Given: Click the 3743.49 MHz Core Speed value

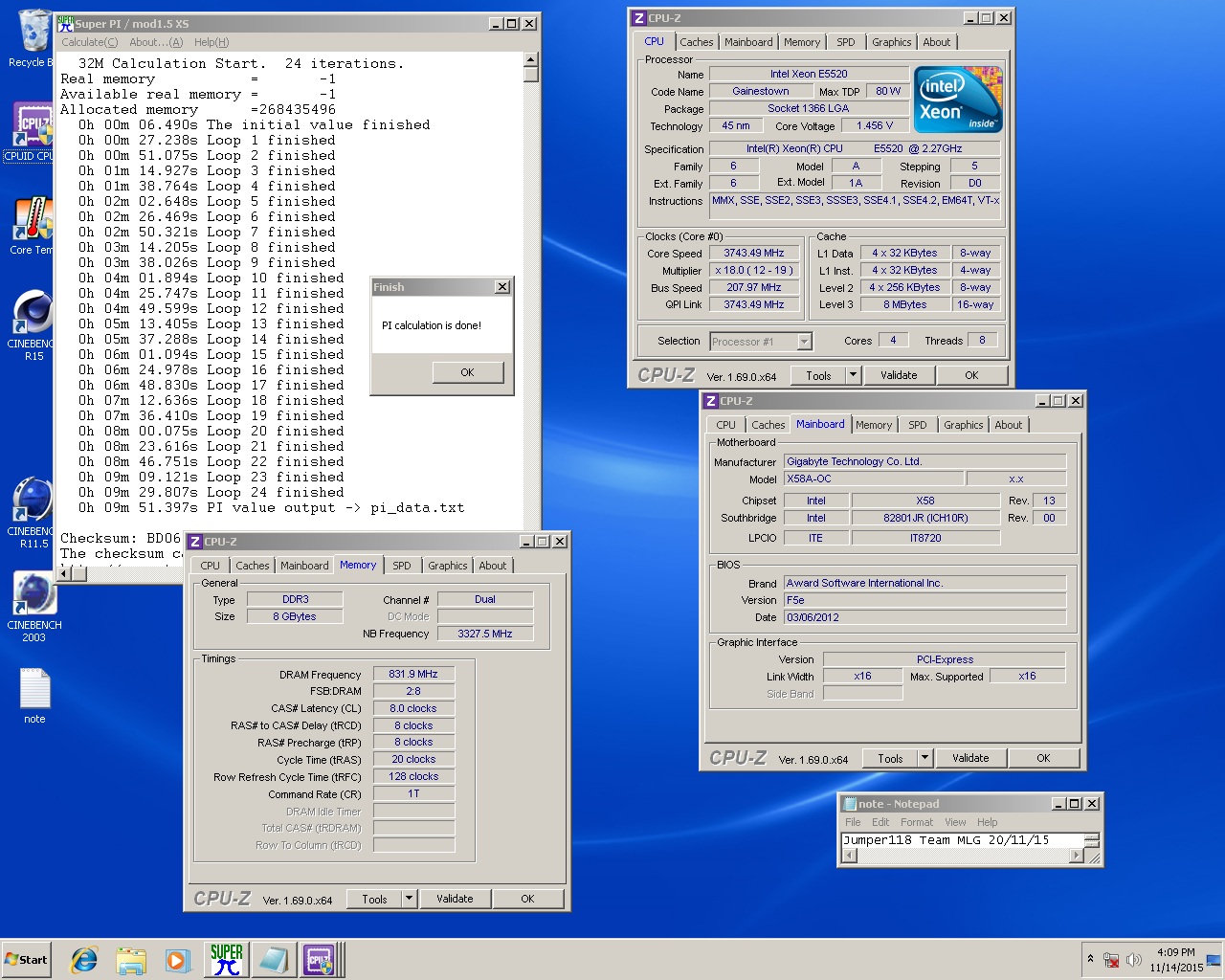Looking at the screenshot, I should 753,254.
